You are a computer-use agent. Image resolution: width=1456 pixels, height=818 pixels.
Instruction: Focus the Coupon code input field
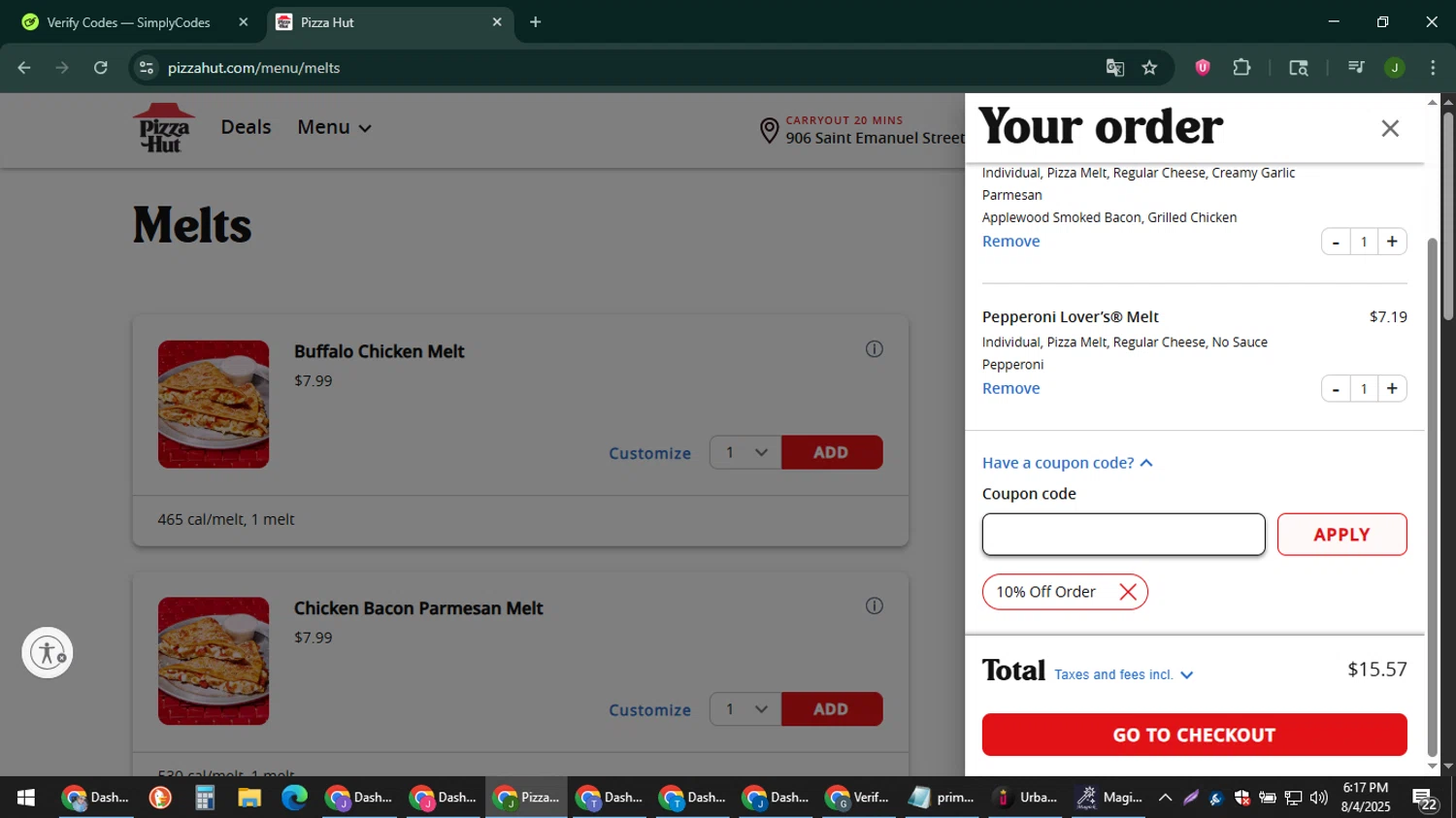pos(1123,535)
